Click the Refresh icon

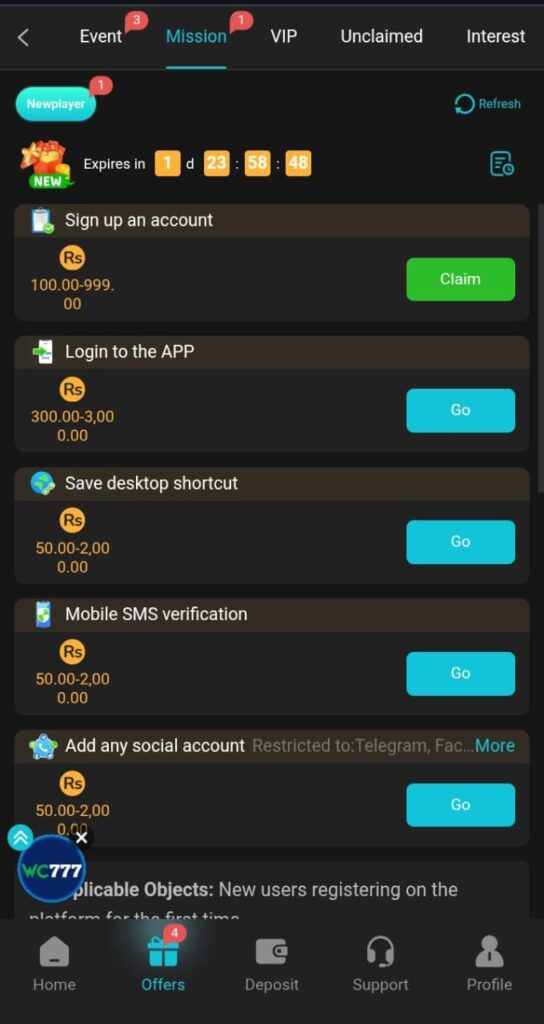pos(464,104)
